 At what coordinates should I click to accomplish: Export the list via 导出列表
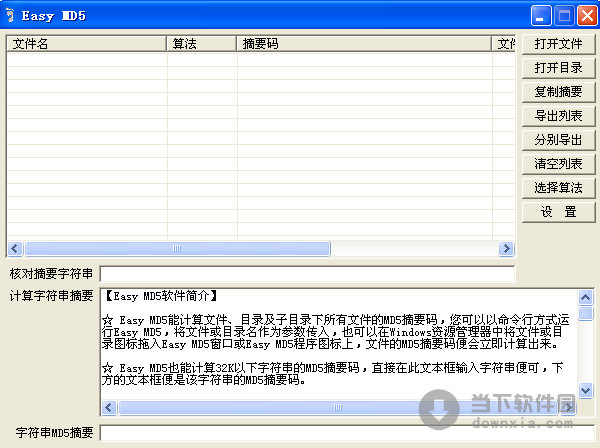(558, 116)
